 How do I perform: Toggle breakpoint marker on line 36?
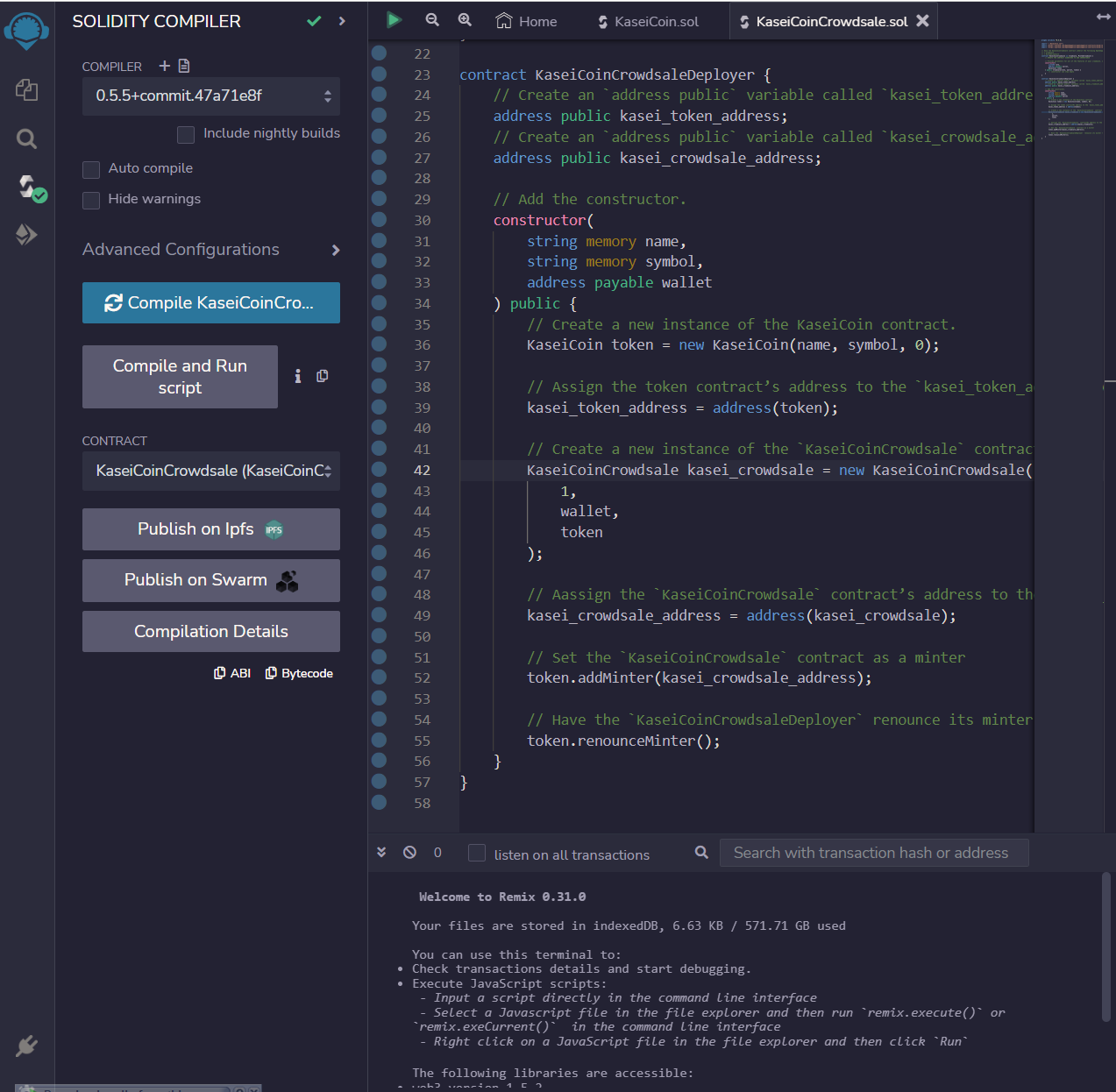[379, 344]
